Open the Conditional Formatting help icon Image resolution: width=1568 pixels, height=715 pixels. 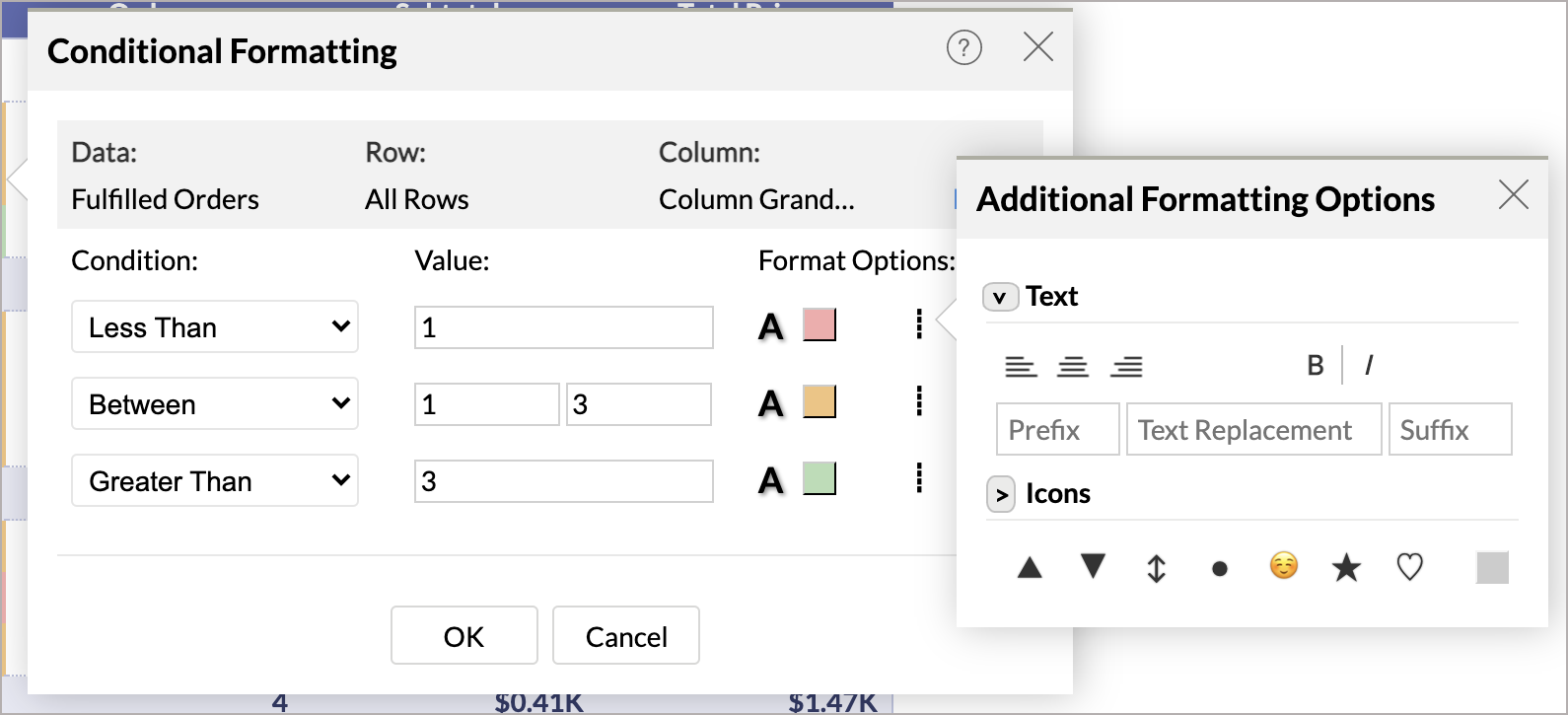pyautogui.click(x=963, y=47)
